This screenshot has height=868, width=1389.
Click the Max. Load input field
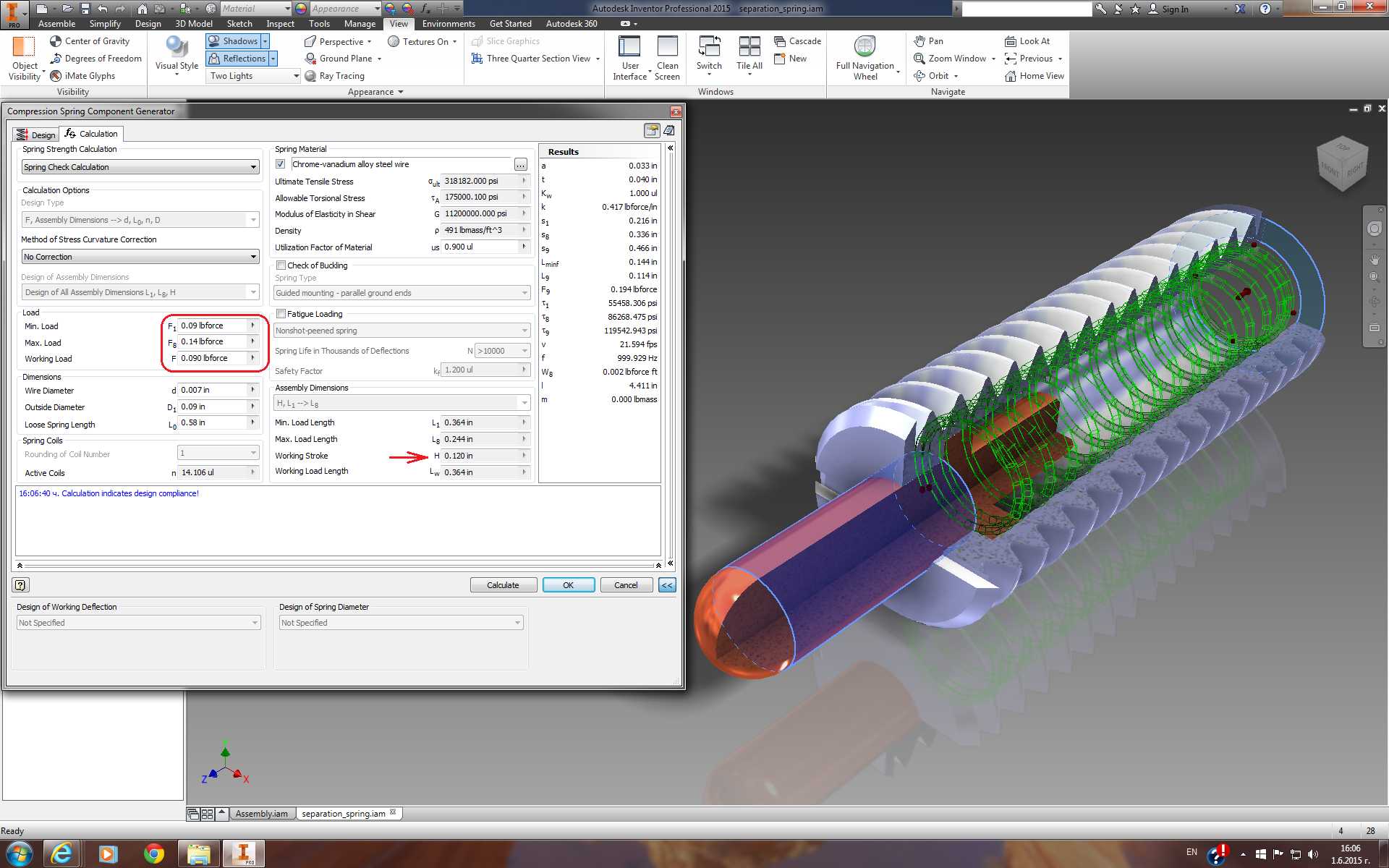tap(213, 341)
